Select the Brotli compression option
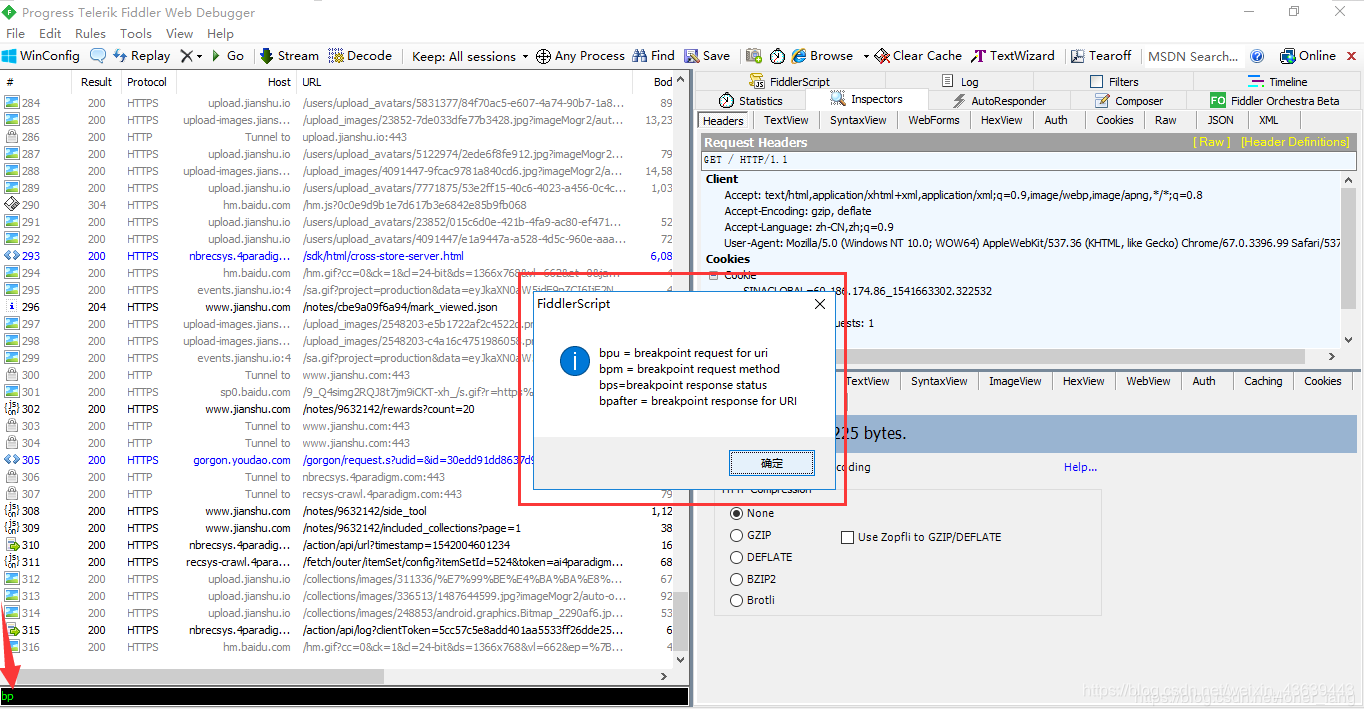The image size is (1364, 709). [737, 600]
